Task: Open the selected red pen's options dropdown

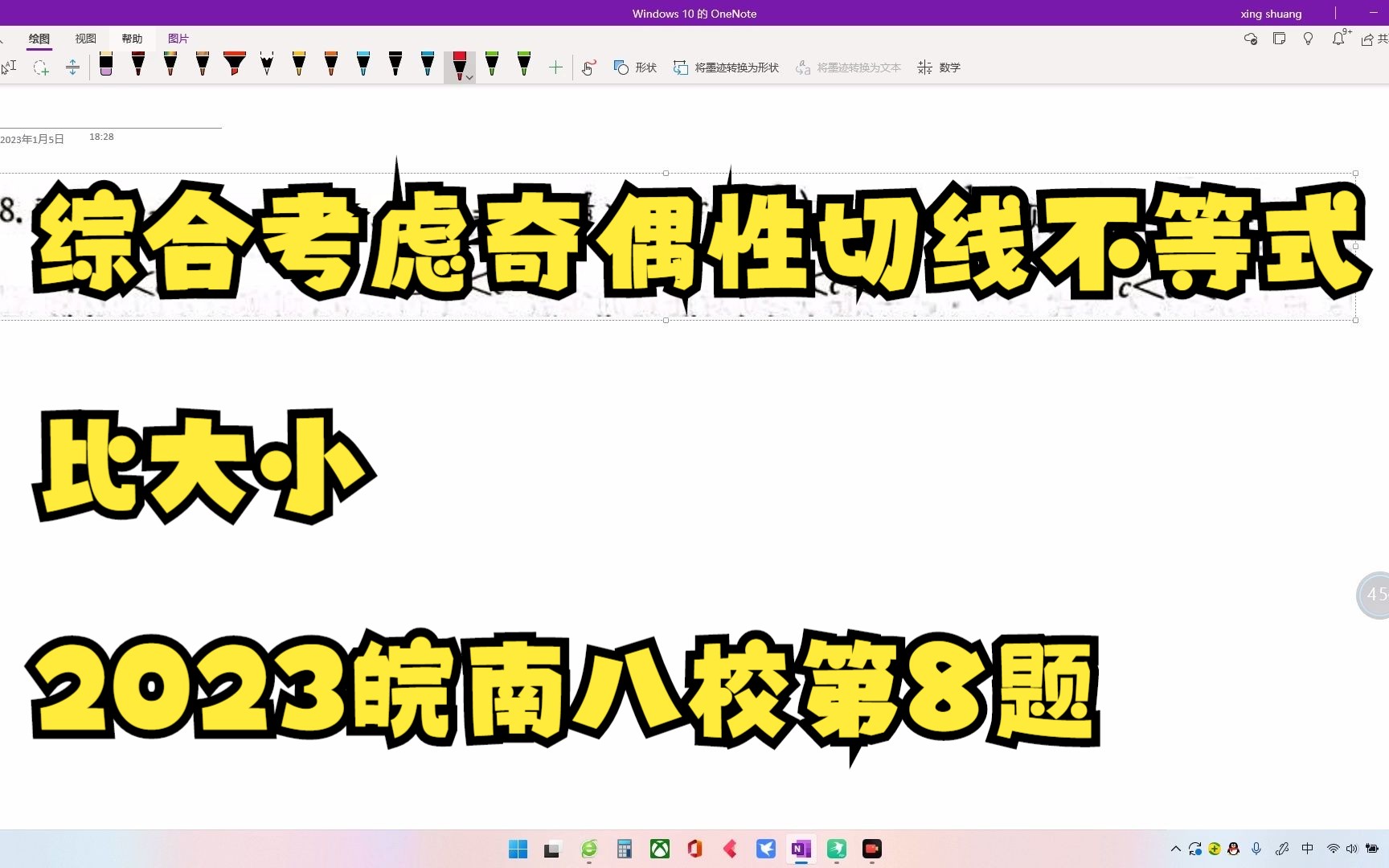Action: tap(469, 76)
